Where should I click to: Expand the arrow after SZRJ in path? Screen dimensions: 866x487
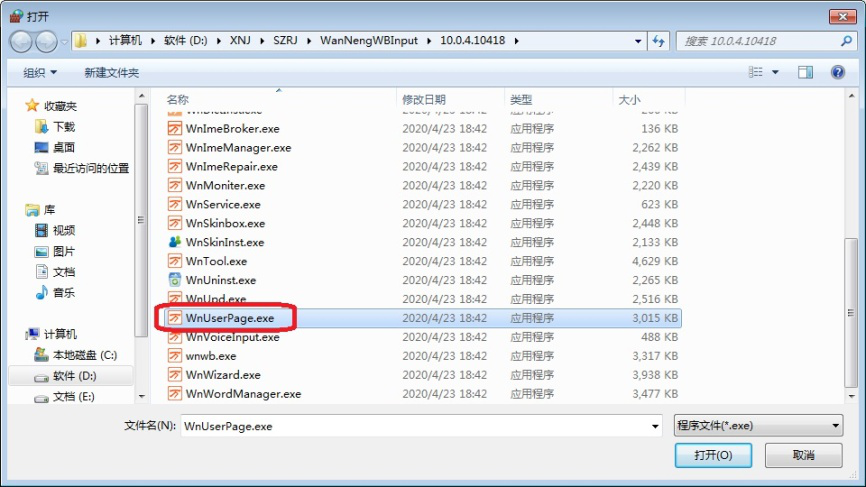click(x=308, y=41)
